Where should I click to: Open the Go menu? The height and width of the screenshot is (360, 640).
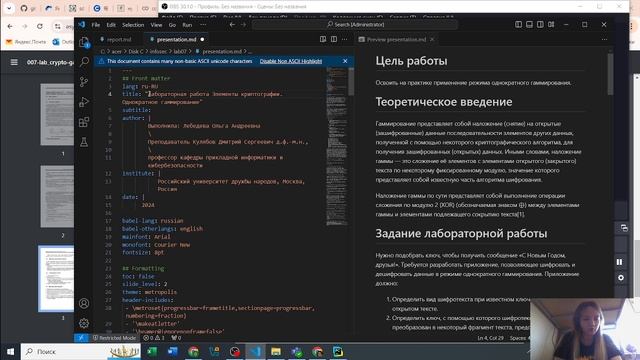(172, 25)
